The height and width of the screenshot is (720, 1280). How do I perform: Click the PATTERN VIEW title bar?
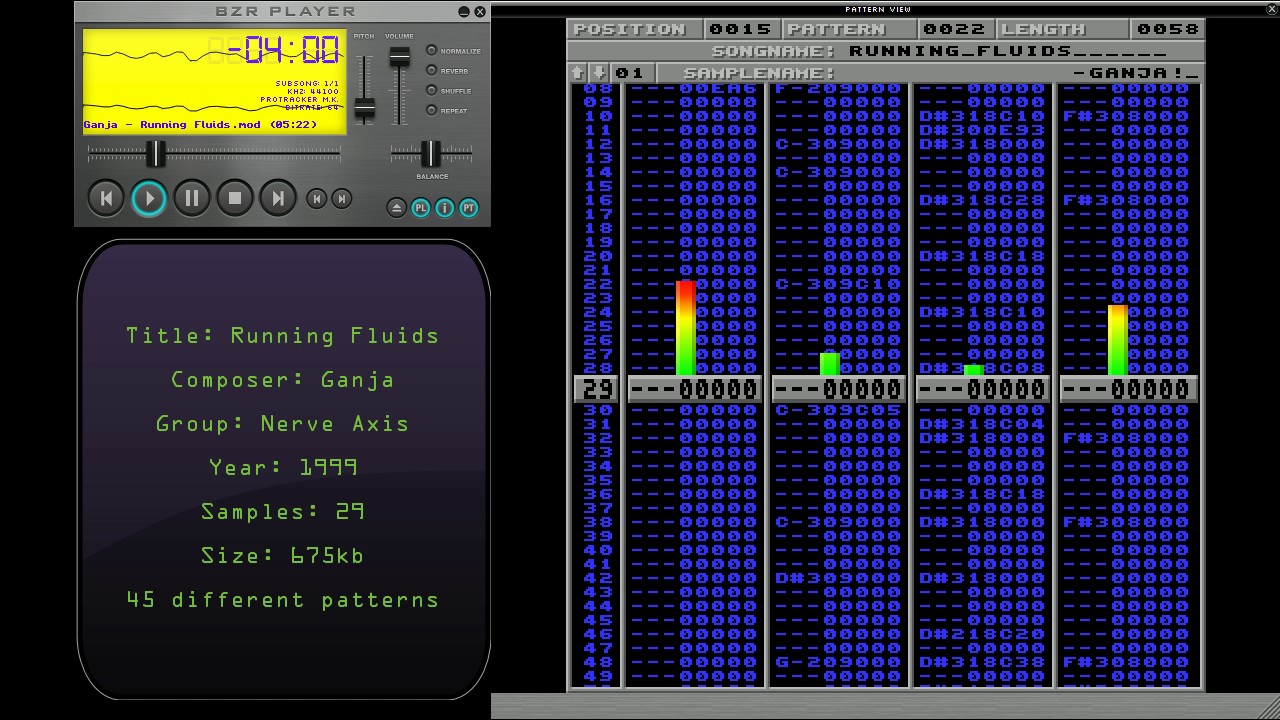click(x=878, y=9)
